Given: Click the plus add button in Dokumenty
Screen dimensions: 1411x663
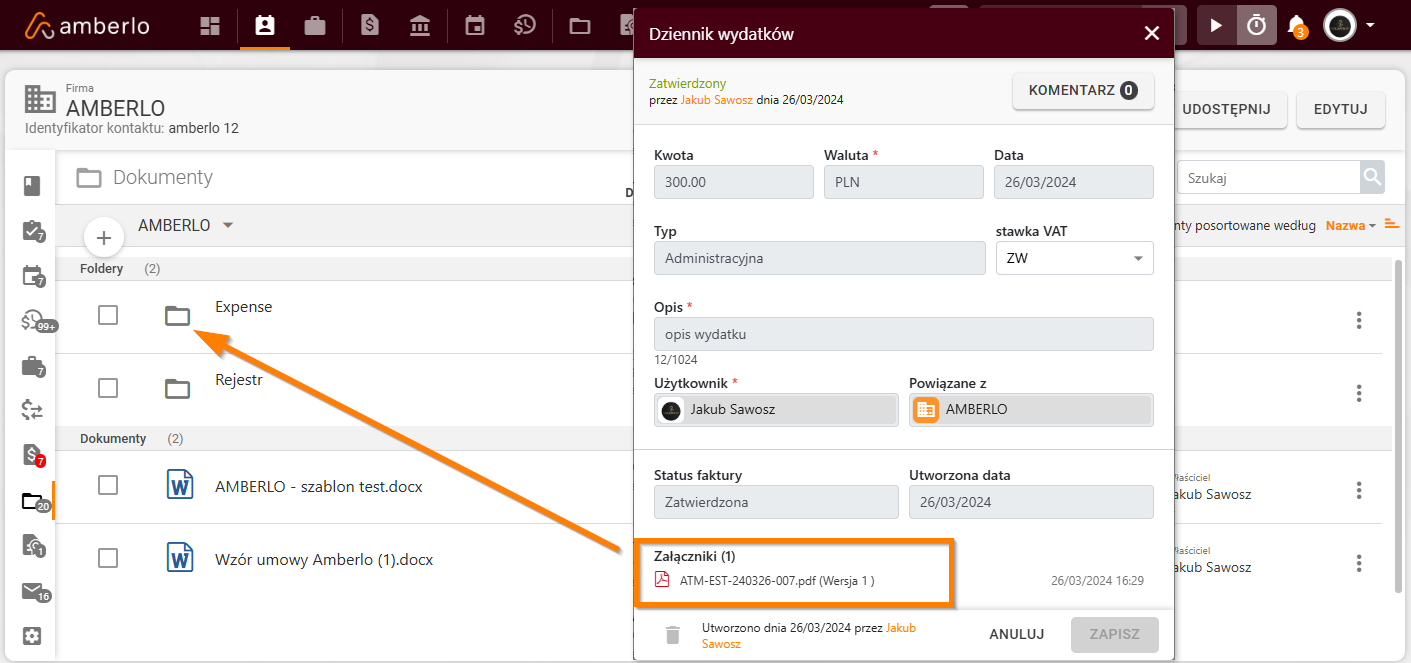Looking at the screenshot, I should pos(103,238).
